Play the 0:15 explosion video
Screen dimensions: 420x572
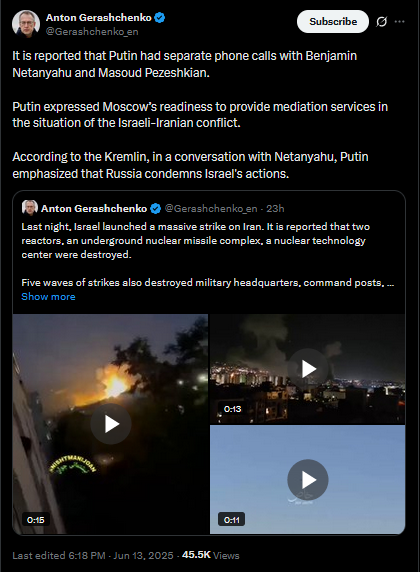pyautogui.click(x=111, y=424)
